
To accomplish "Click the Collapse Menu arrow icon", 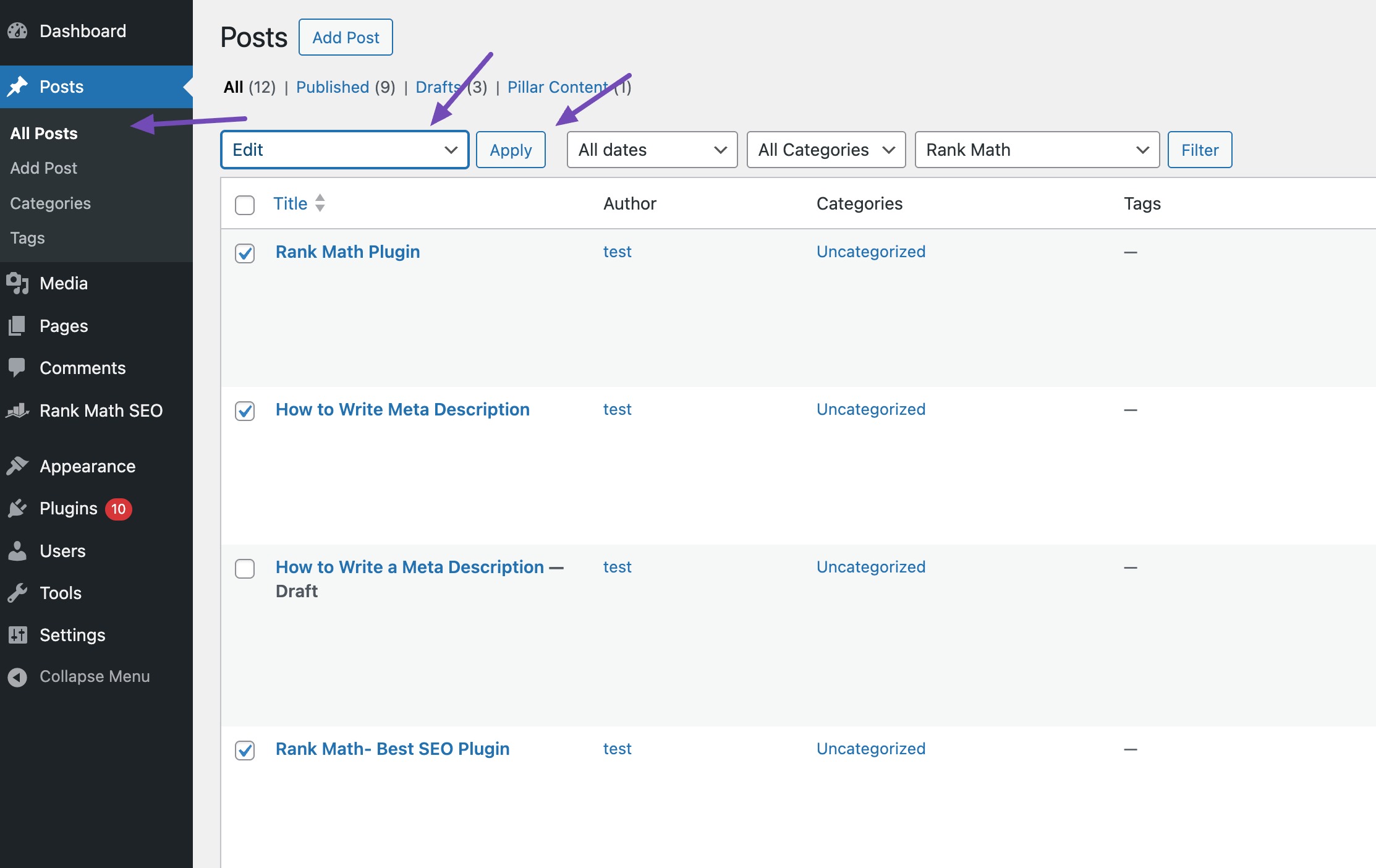I will [x=18, y=677].
